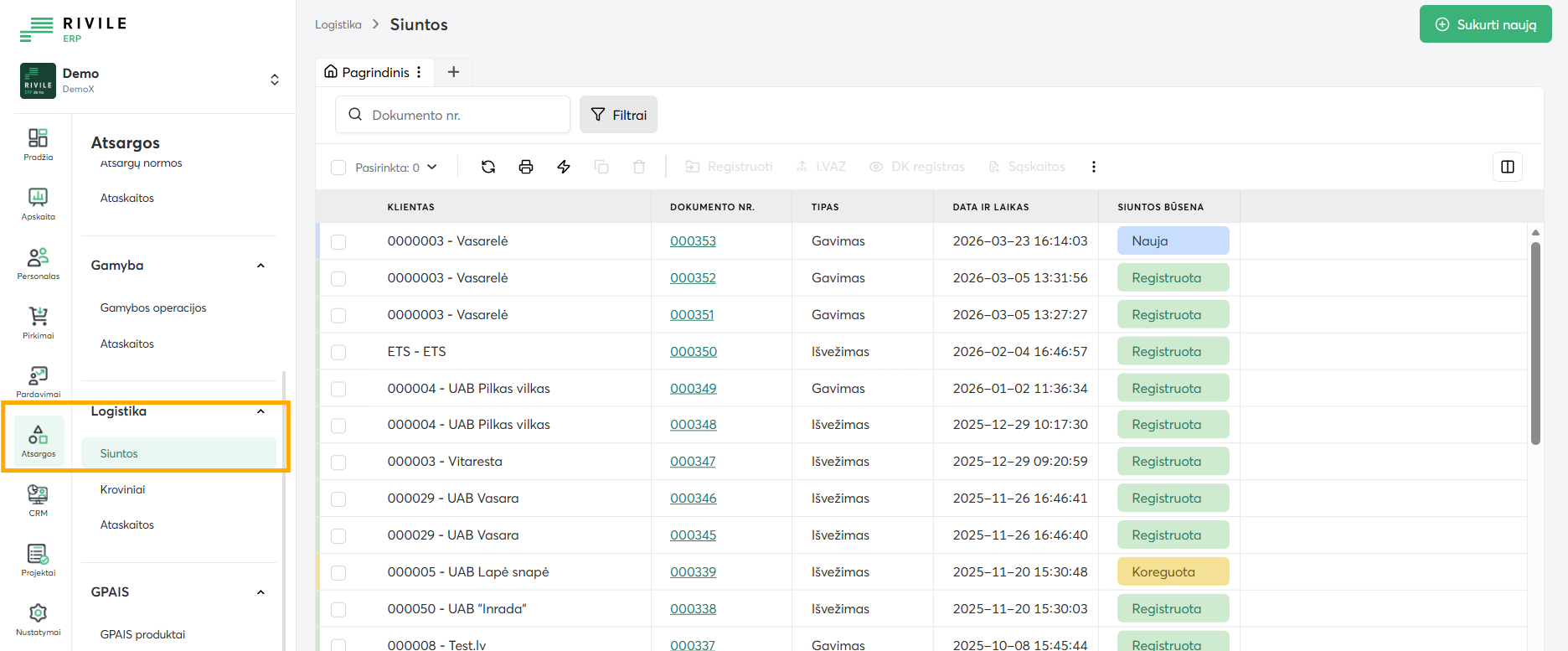Tick the checkbox for document 000353 row
Image resolution: width=1568 pixels, height=651 pixels.
click(338, 242)
